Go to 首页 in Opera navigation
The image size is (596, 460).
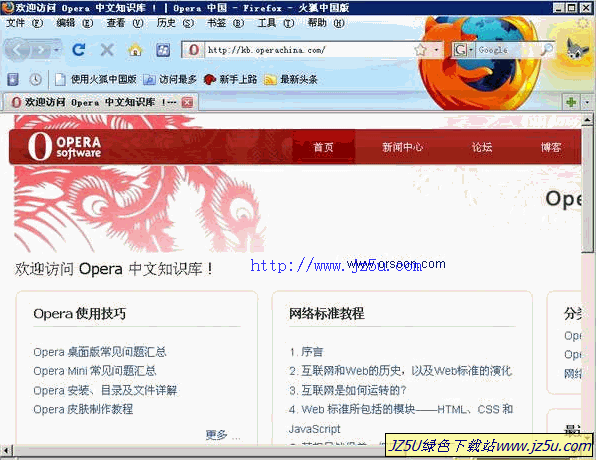[x=323, y=147]
